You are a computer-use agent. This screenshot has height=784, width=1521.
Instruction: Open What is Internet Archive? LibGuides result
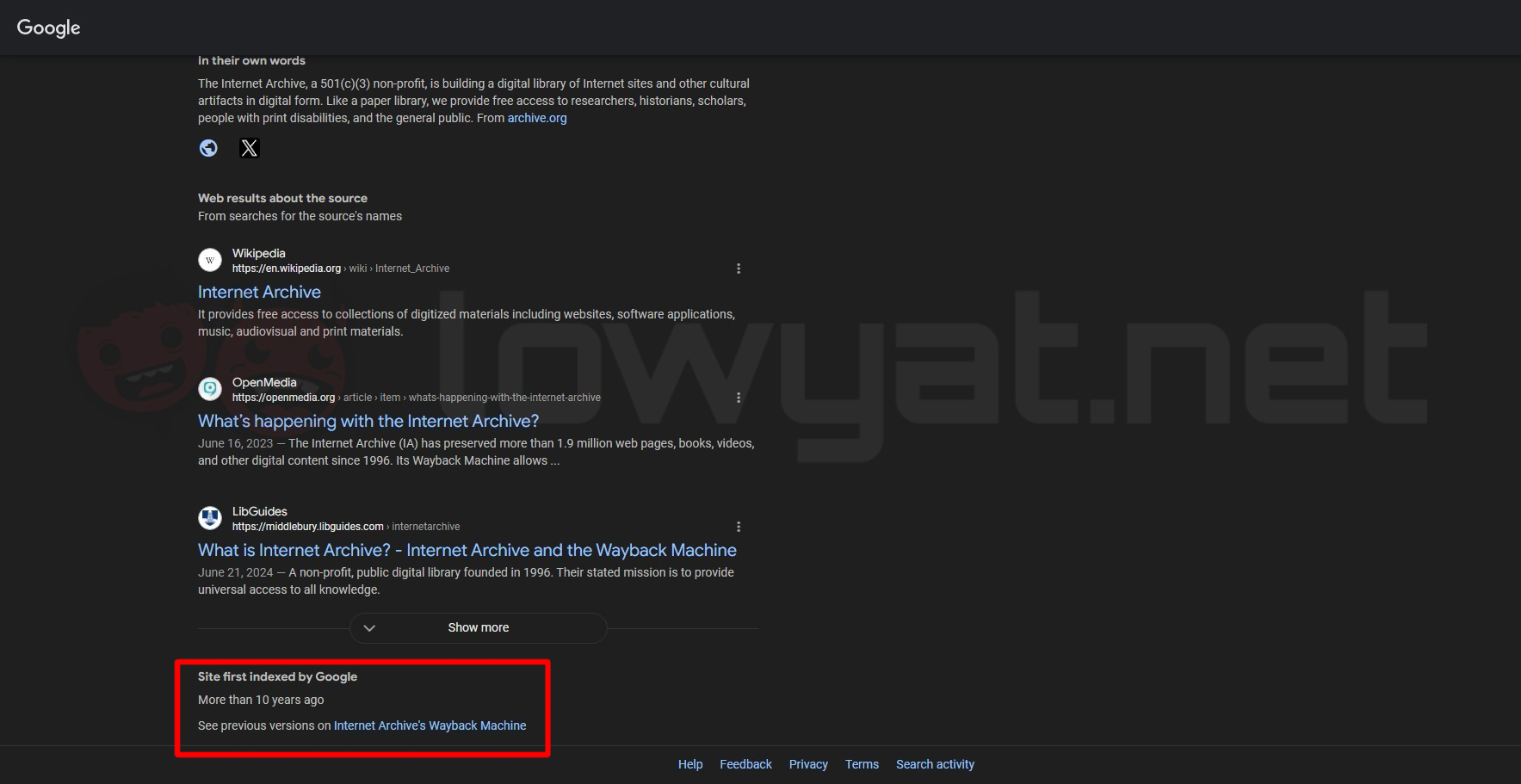[467, 550]
